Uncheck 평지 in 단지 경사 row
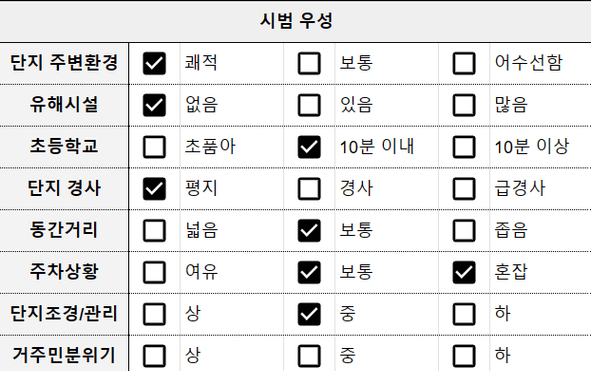This screenshot has width=591, height=371. pyautogui.click(x=154, y=189)
